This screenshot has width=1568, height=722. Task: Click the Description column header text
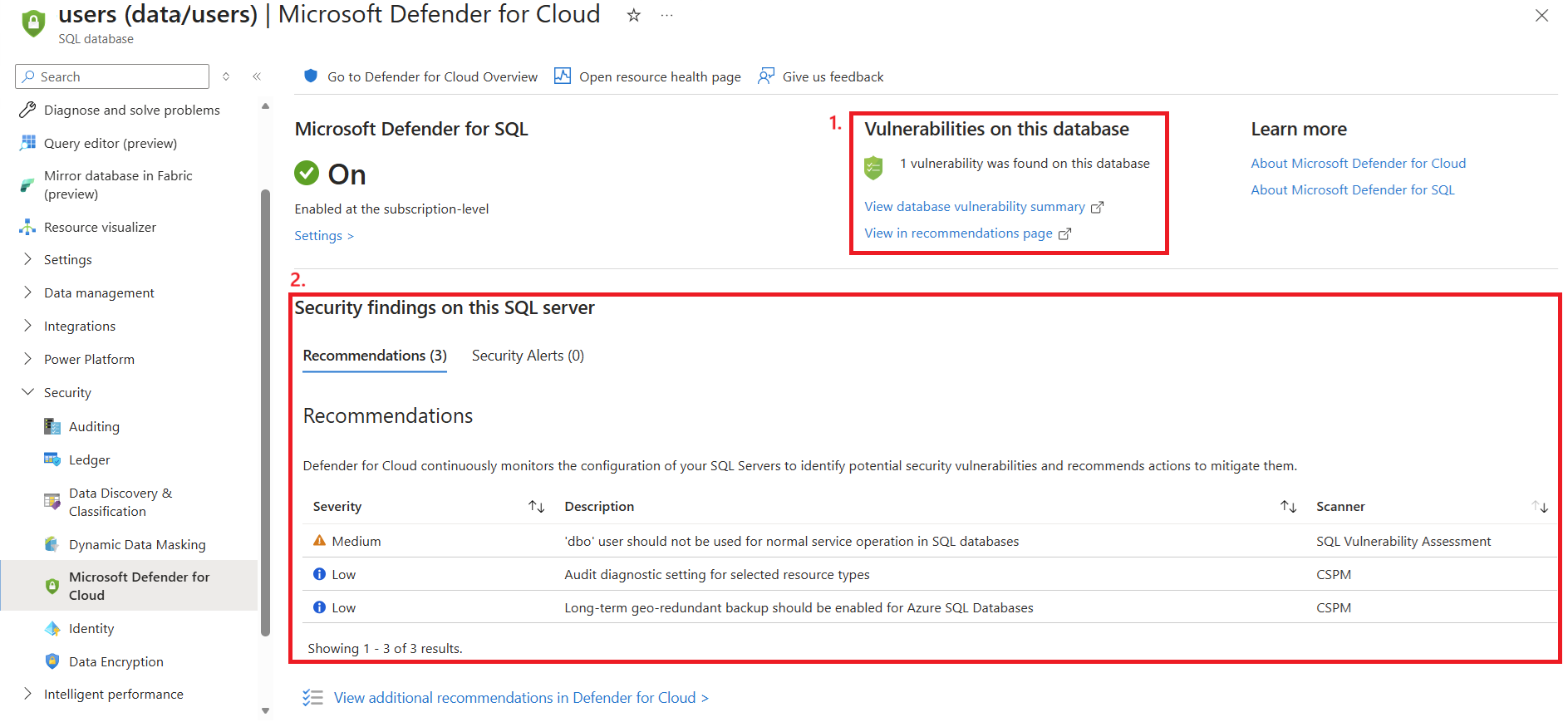pyautogui.click(x=599, y=507)
